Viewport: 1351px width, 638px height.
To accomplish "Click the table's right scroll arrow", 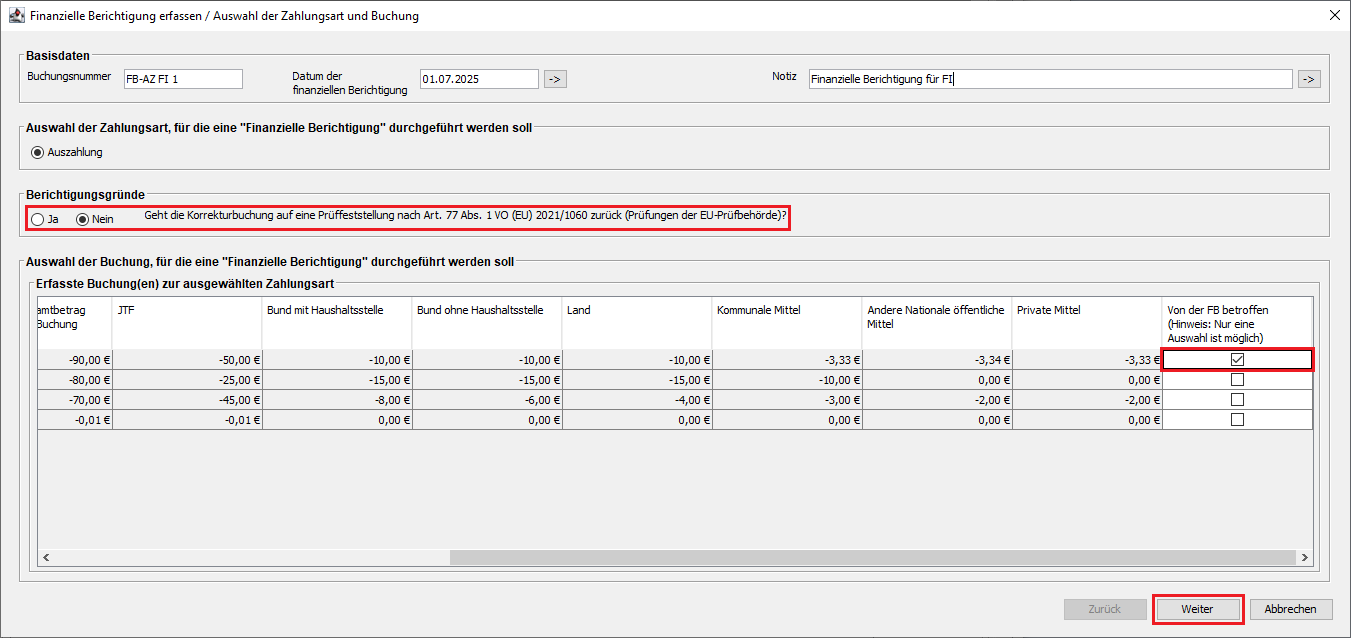I will click(1303, 557).
